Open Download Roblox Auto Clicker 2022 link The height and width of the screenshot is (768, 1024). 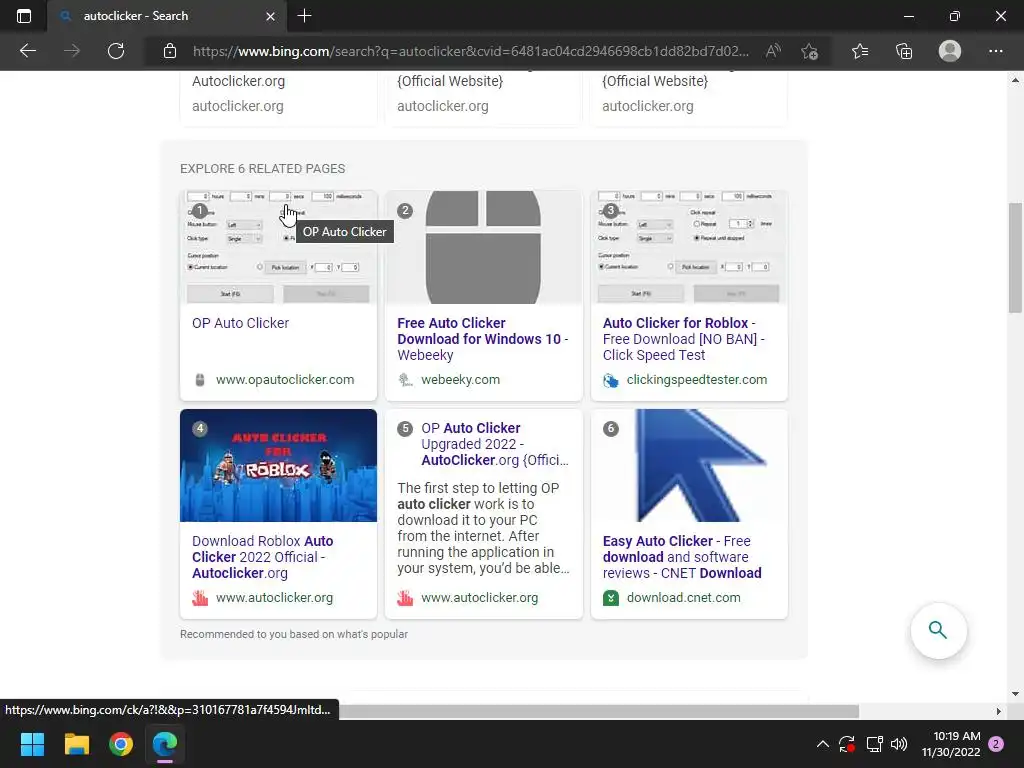pyautogui.click(x=263, y=557)
